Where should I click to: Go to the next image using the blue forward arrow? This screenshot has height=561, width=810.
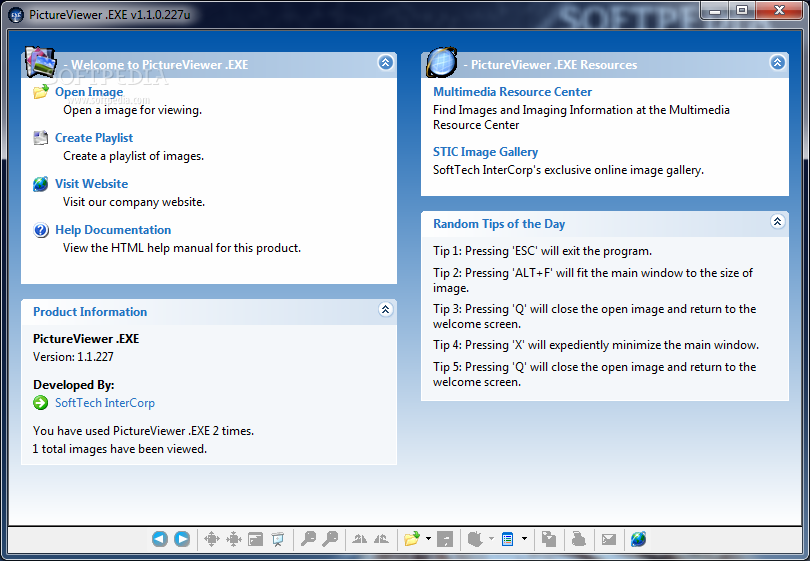click(x=182, y=539)
